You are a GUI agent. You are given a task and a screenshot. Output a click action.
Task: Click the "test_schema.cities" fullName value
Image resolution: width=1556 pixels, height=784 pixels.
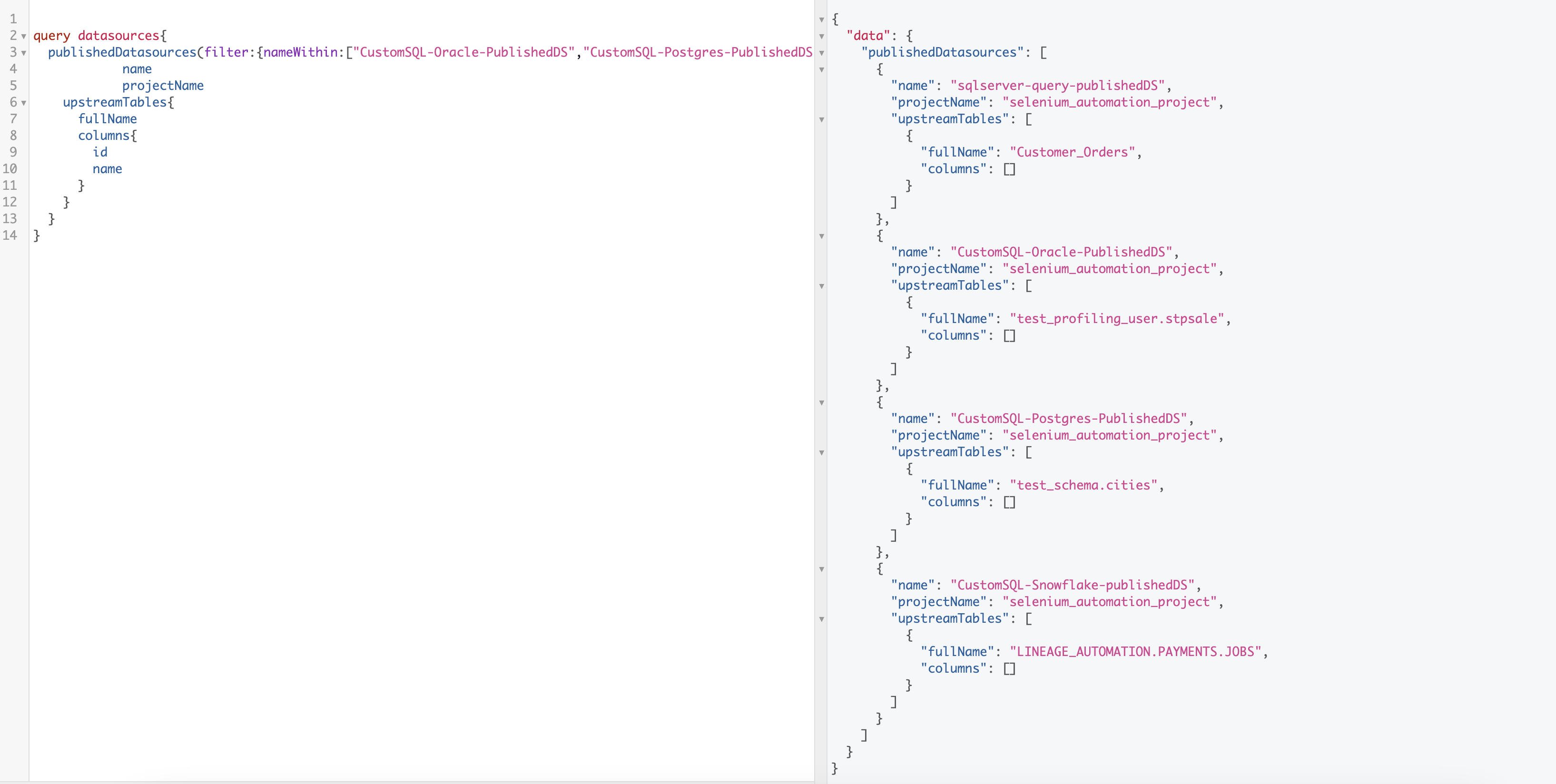[x=1083, y=486]
